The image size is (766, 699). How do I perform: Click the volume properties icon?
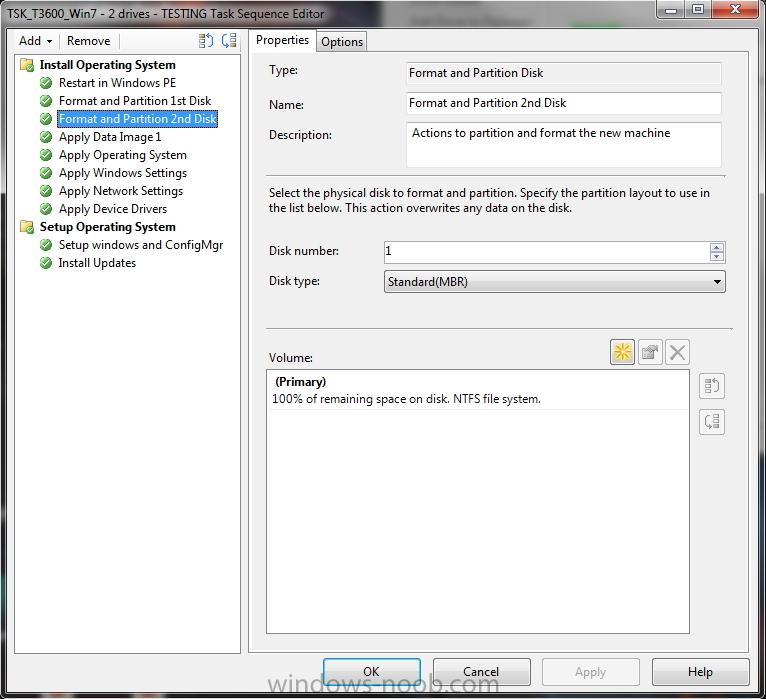pos(650,352)
